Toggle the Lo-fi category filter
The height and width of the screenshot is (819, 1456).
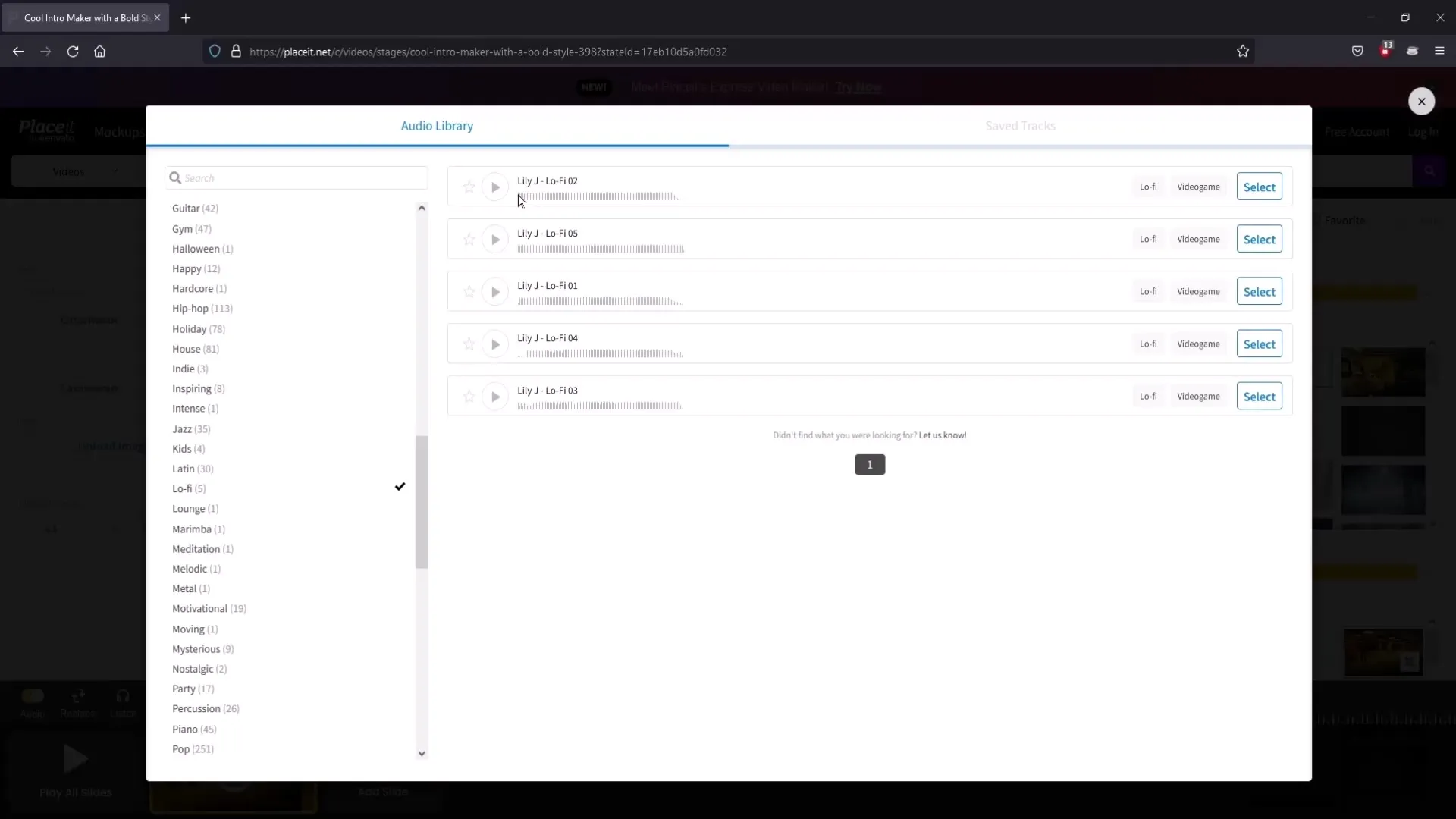click(189, 488)
